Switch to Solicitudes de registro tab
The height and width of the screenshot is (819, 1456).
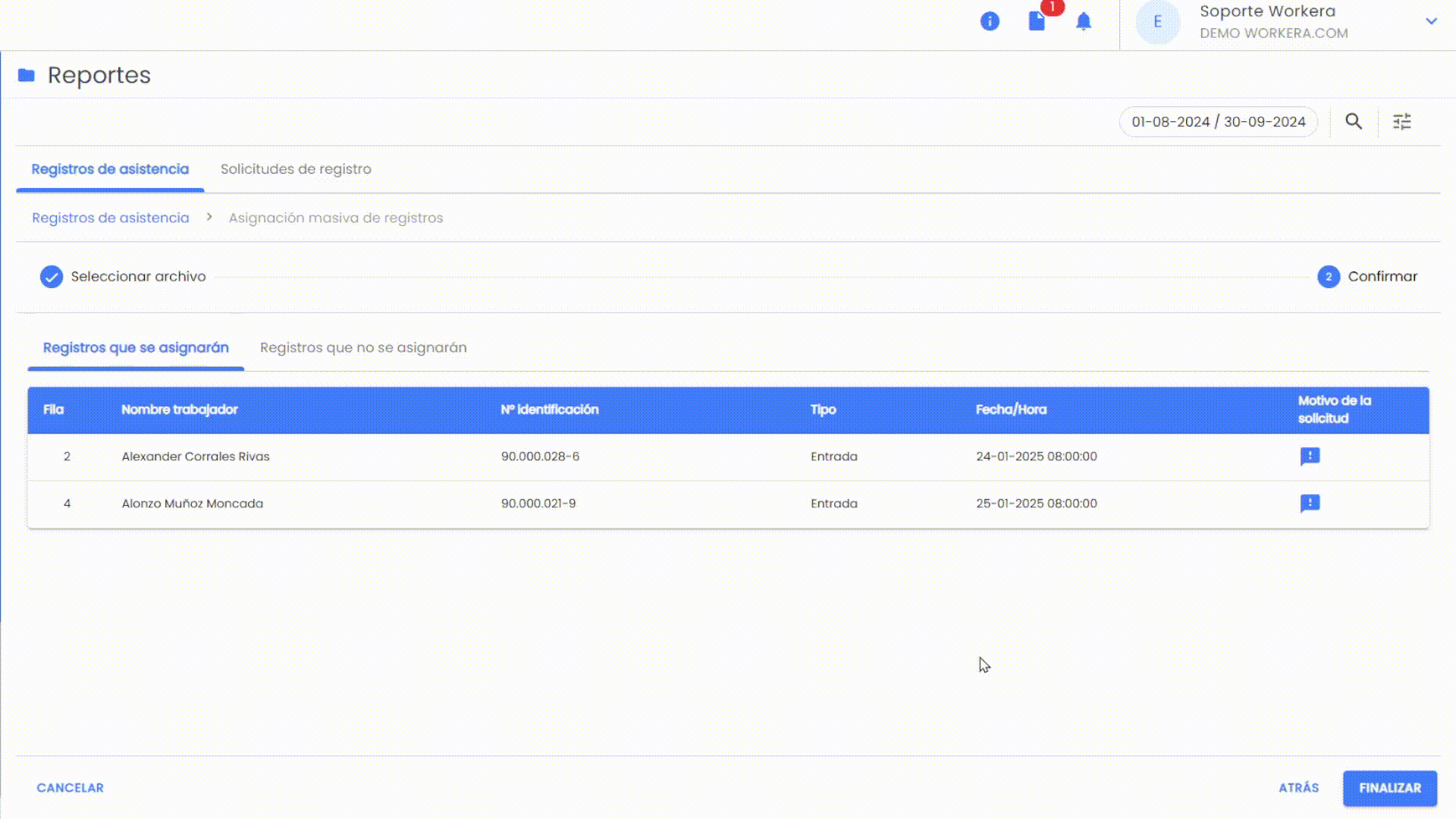point(296,169)
